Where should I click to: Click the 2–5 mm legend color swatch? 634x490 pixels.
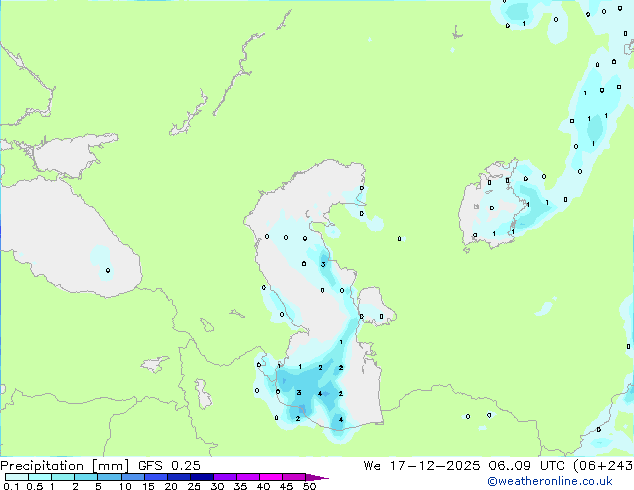pyautogui.click(x=86, y=477)
